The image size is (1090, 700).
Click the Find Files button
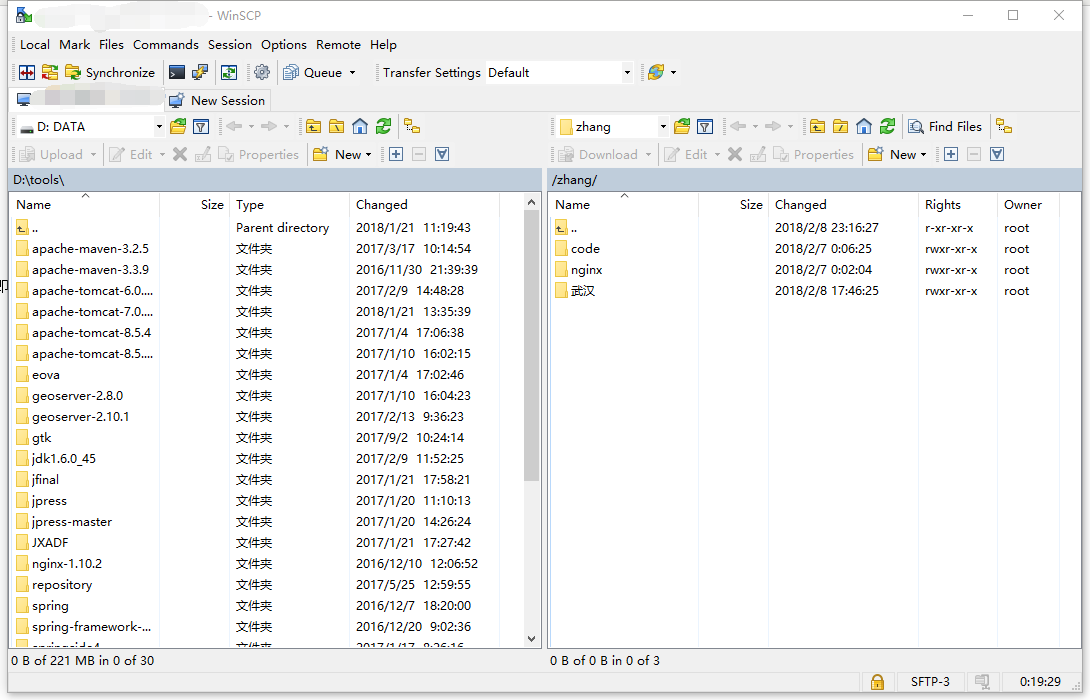(945, 127)
